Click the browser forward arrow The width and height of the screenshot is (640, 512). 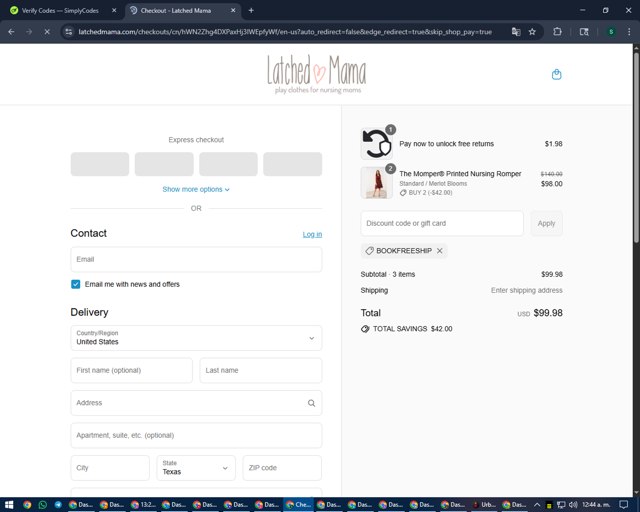pyautogui.click(x=29, y=32)
